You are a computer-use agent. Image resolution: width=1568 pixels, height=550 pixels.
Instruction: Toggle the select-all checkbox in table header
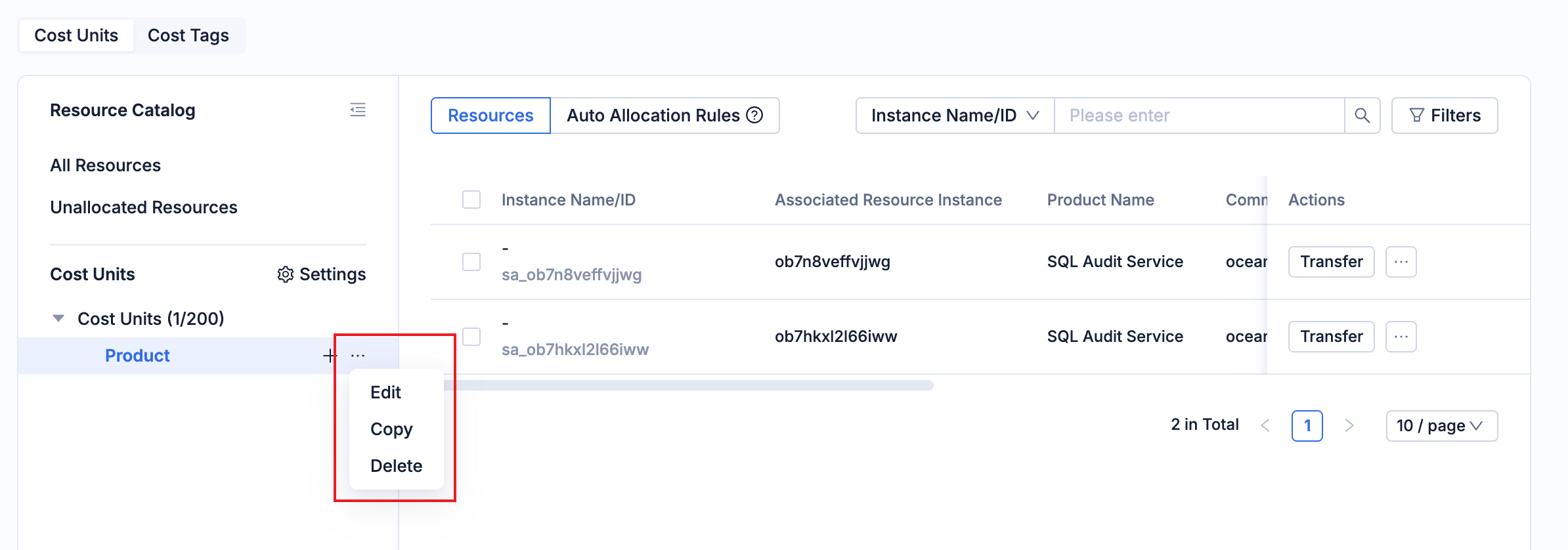point(471,200)
